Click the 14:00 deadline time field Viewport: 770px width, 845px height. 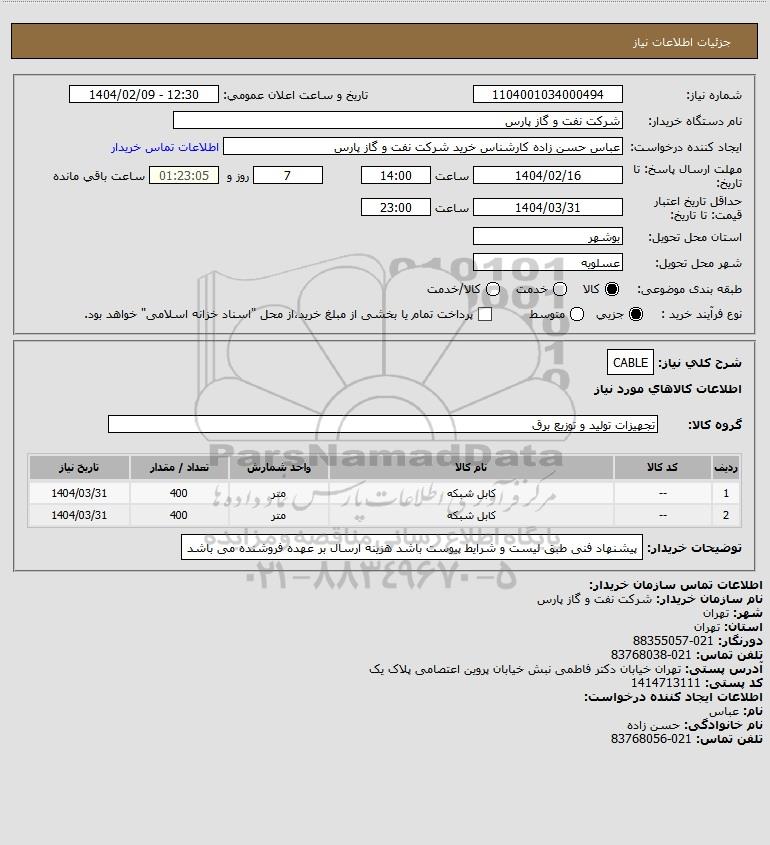[396, 176]
